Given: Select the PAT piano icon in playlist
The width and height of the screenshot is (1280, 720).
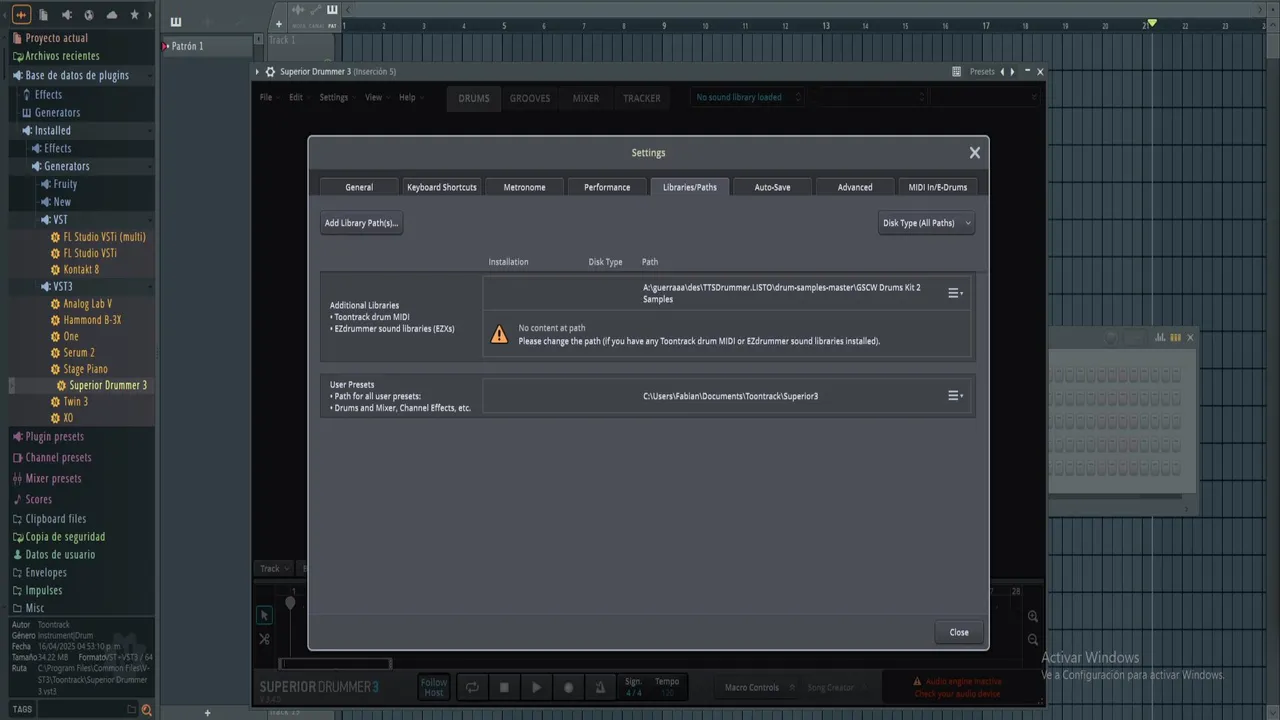Looking at the screenshot, I should tap(332, 10).
